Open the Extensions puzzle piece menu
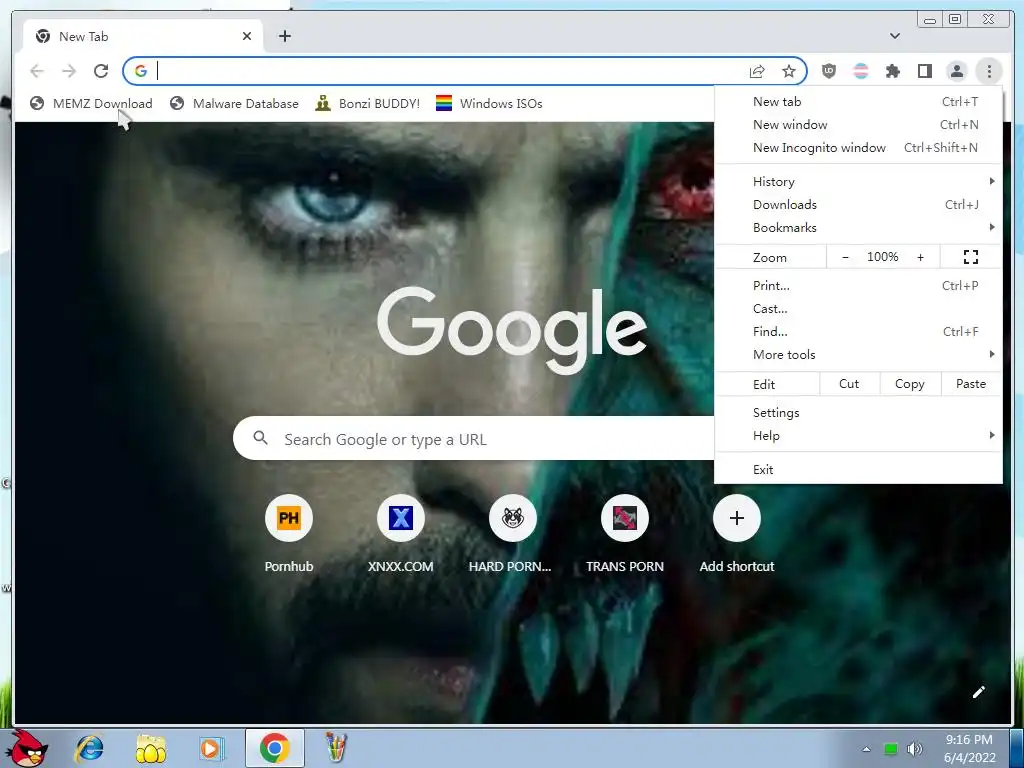1024x768 pixels. click(893, 71)
